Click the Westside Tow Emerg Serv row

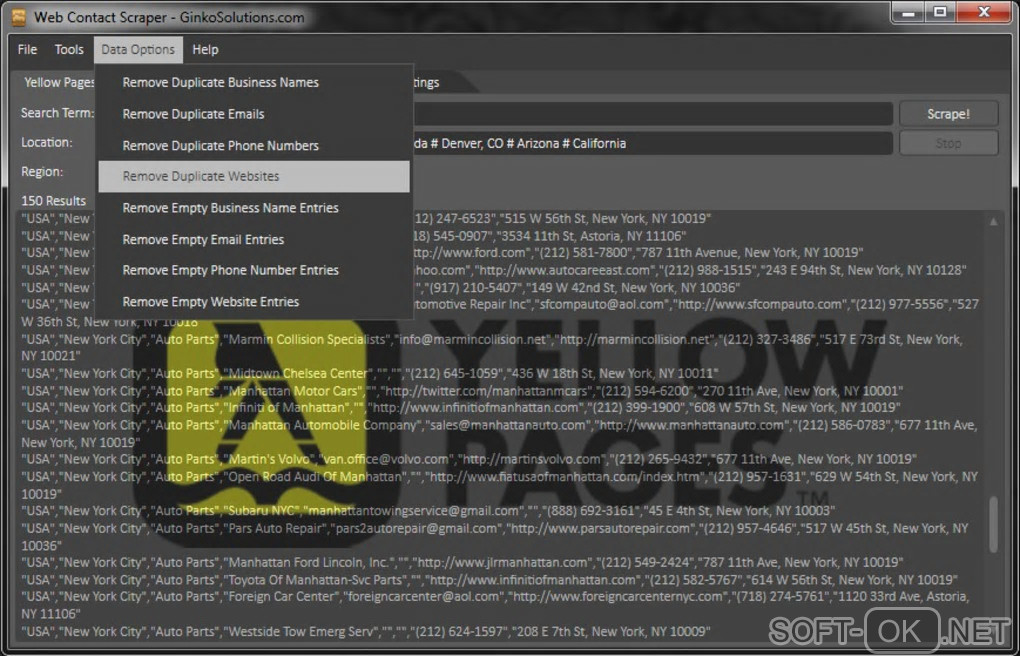[366, 631]
